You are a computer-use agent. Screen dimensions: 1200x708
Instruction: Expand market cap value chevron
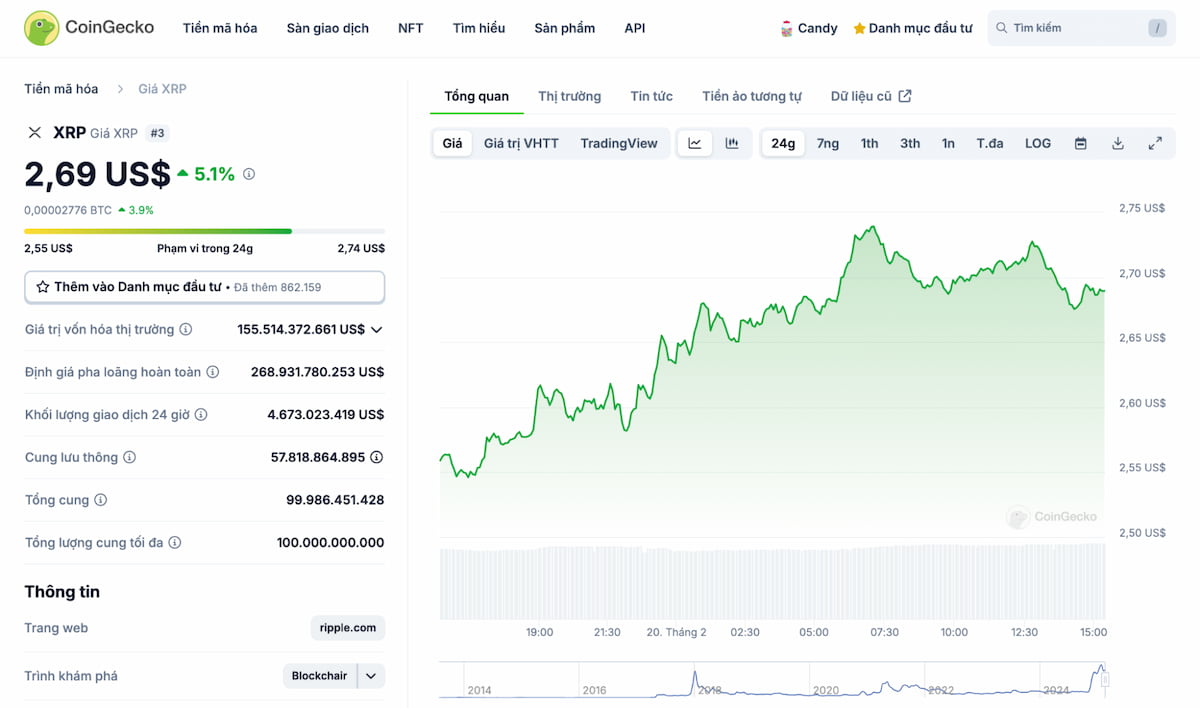[377, 329]
